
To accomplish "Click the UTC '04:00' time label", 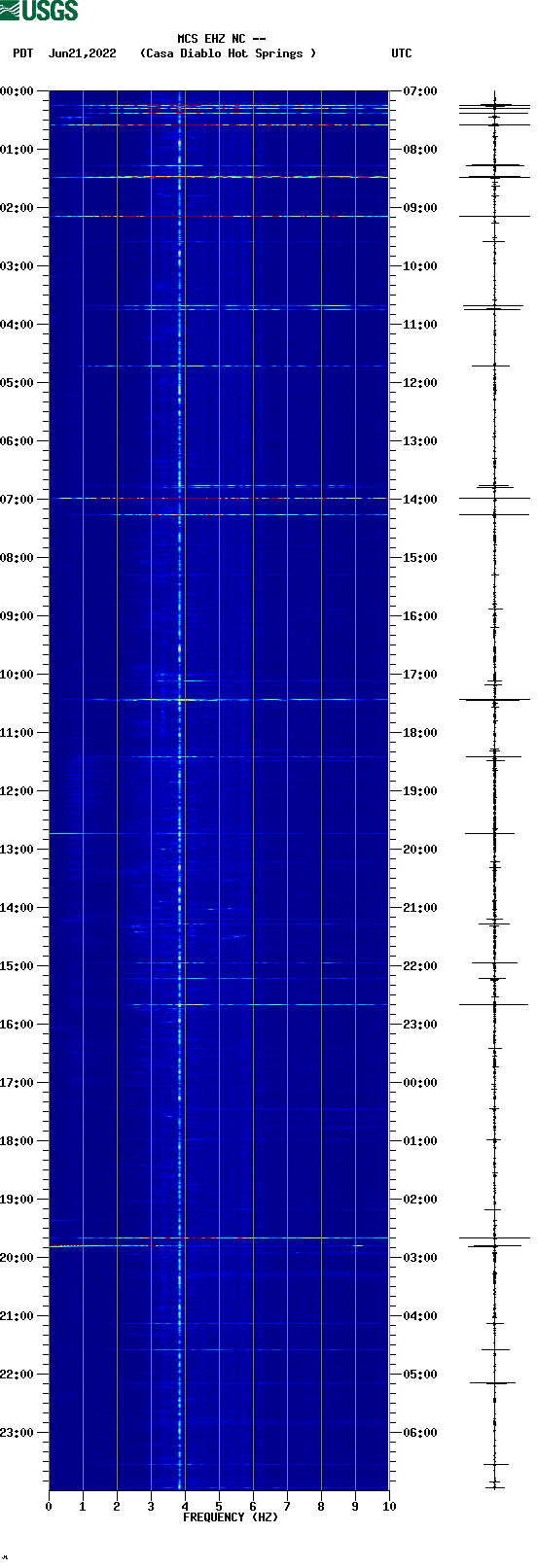I will point(420,1316).
